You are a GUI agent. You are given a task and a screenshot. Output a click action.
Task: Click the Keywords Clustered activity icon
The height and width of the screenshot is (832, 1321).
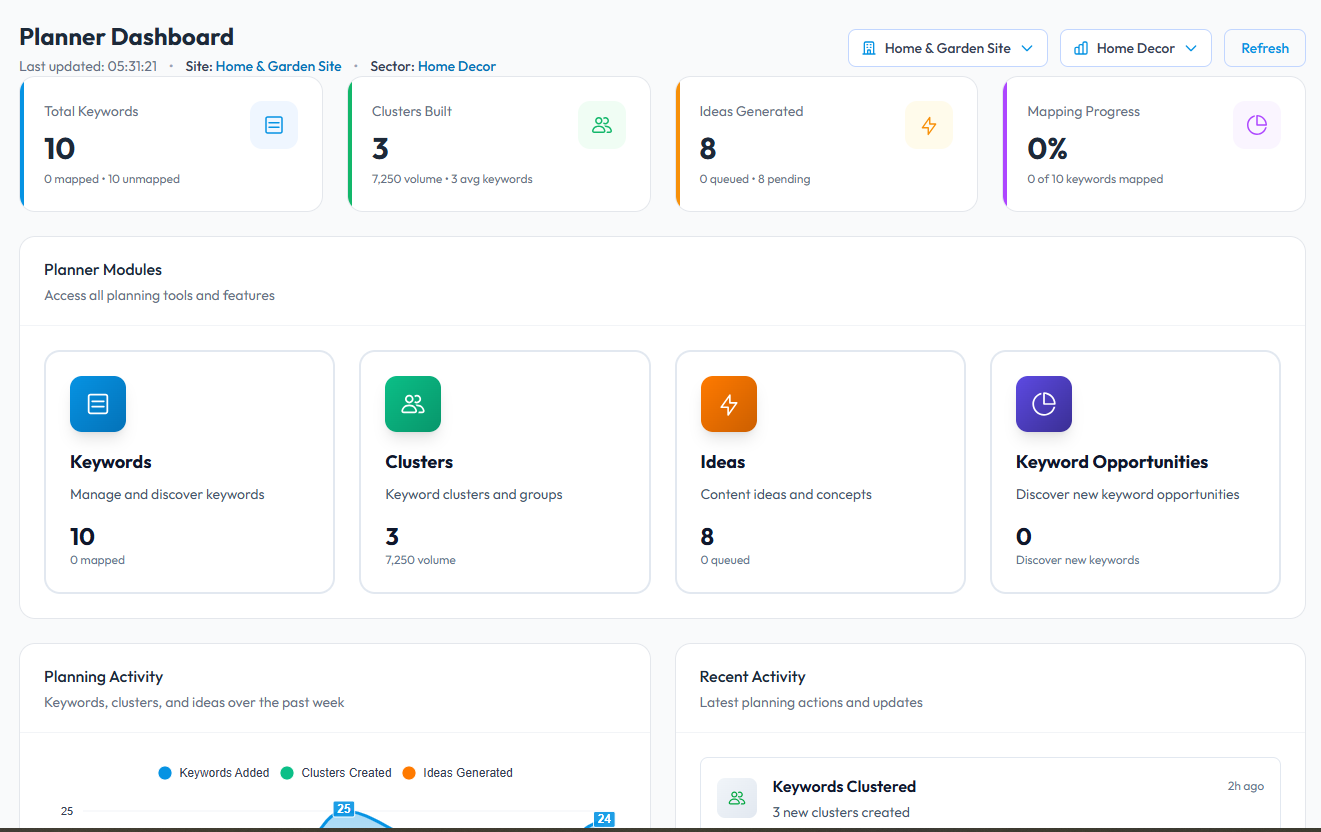click(737, 798)
